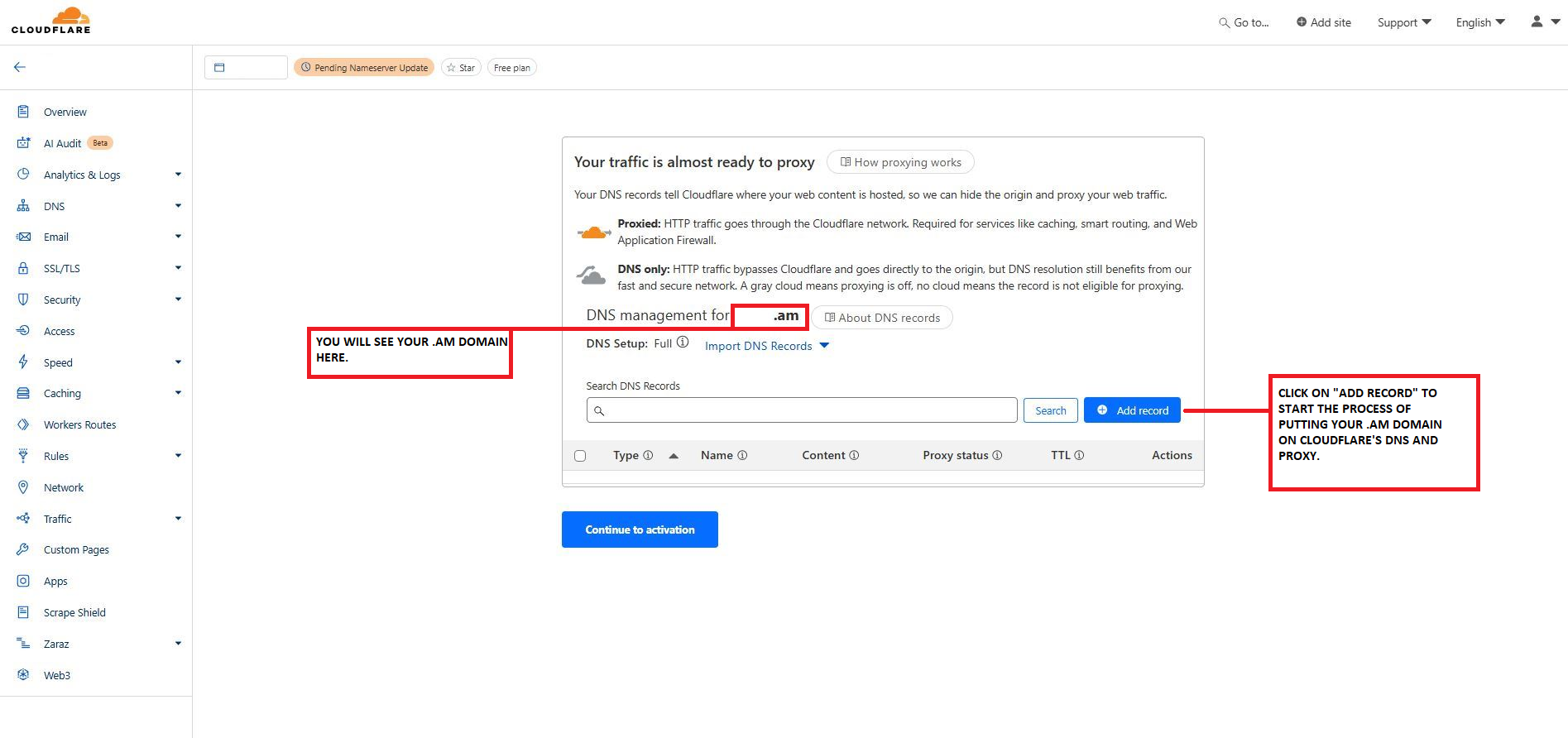The image size is (1568, 738).
Task: Open the user account icon menu
Action: click(1544, 22)
